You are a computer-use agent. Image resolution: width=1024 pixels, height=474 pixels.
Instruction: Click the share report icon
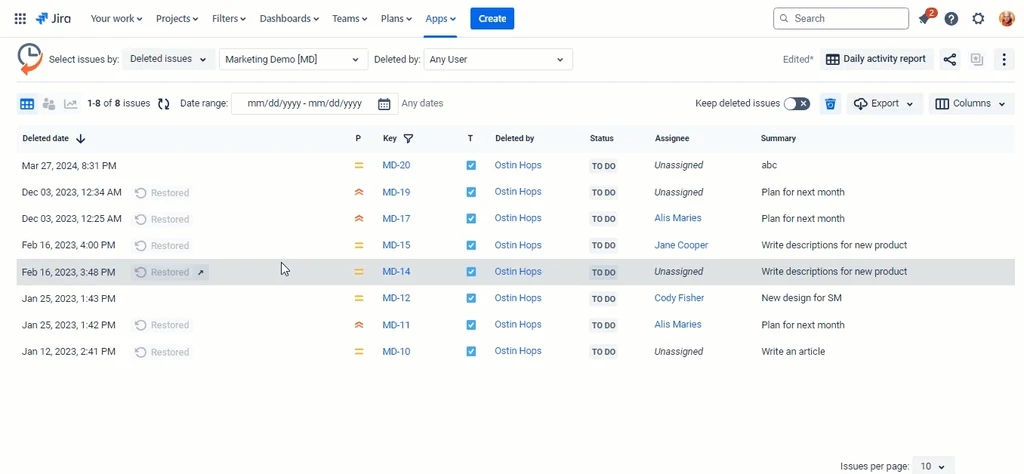tap(950, 60)
